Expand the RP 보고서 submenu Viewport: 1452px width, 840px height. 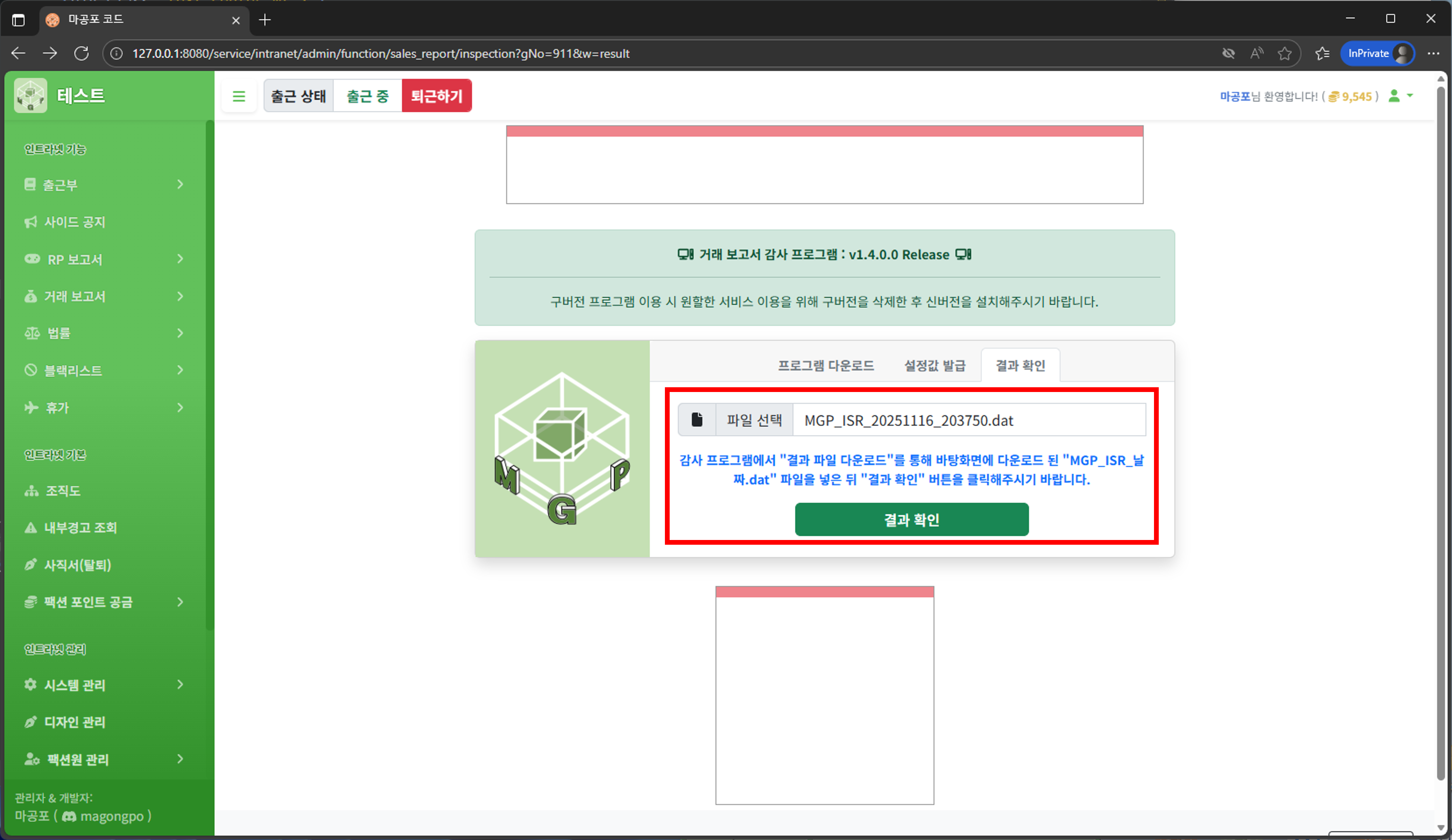pos(180,259)
